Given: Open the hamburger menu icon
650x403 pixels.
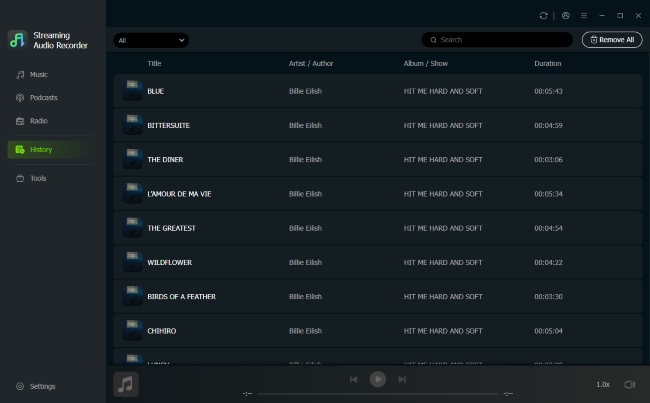Looking at the screenshot, I should tap(584, 16).
